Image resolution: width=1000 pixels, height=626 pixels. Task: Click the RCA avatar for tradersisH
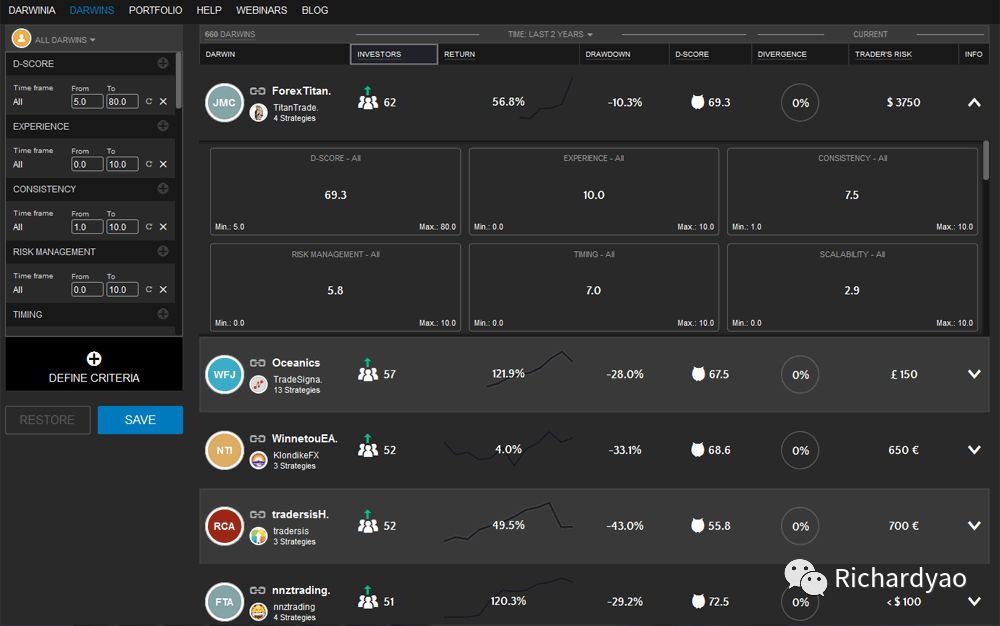pyautogui.click(x=224, y=526)
